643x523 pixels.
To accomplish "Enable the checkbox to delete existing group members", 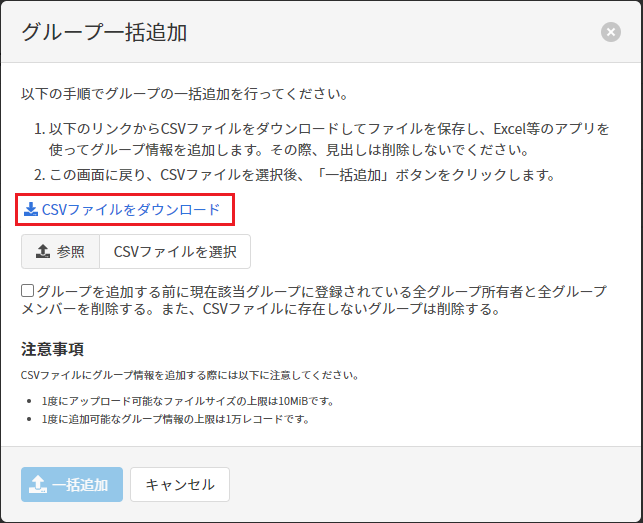I will point(28,291).
